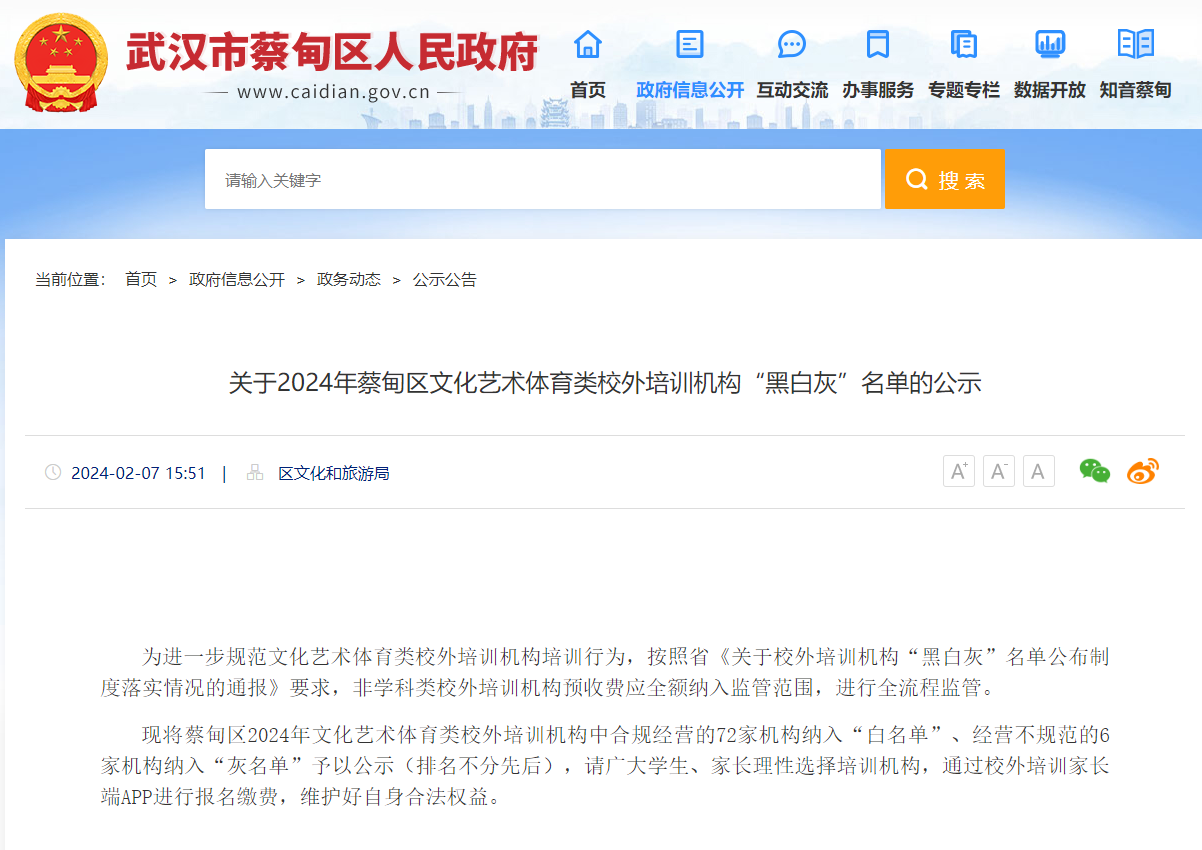Click 首页 in the breadcrumb

(x=141, y=279)
